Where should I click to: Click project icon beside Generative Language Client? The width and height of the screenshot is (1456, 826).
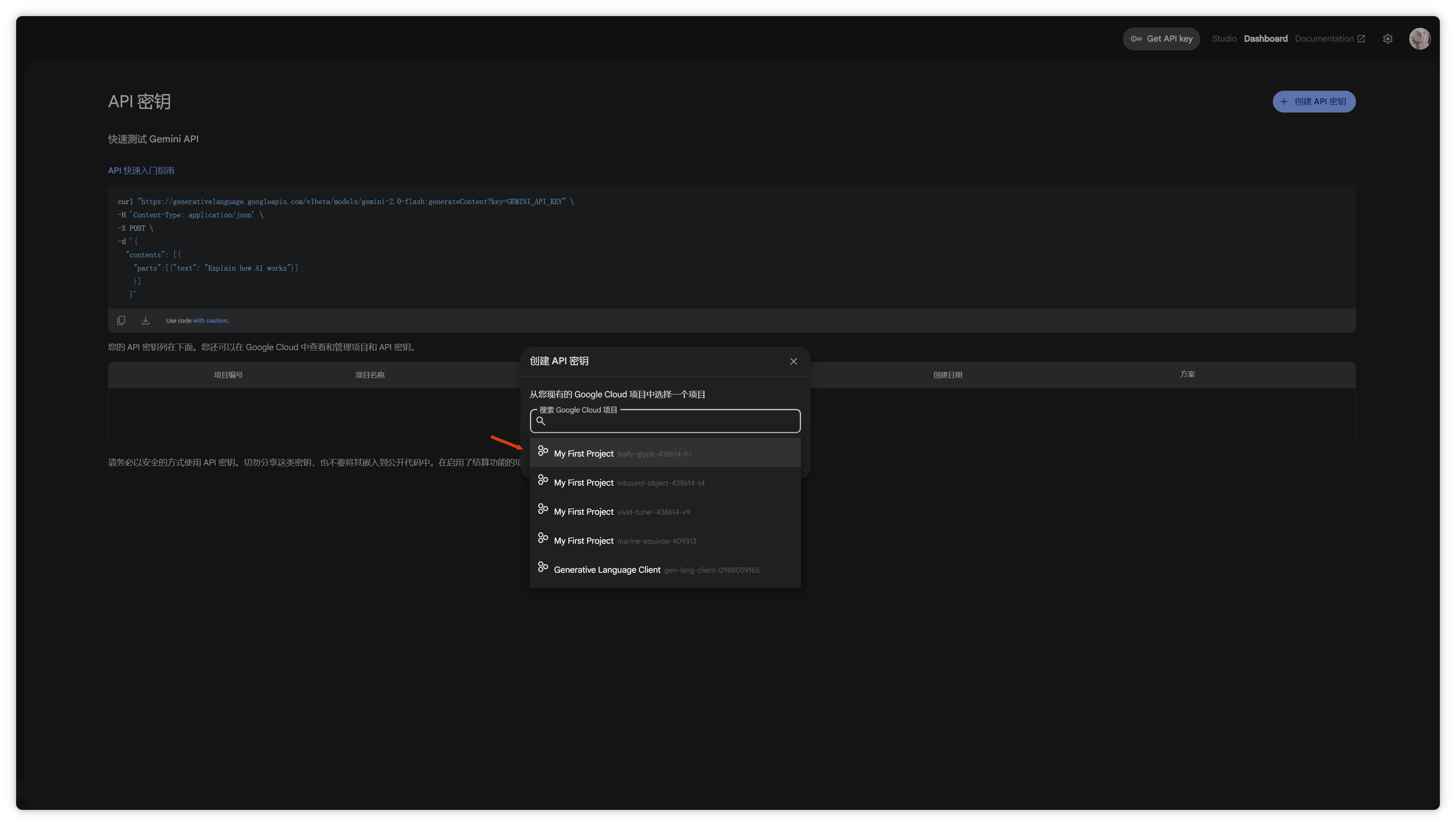pyautogui.click(x=543, y=567)
